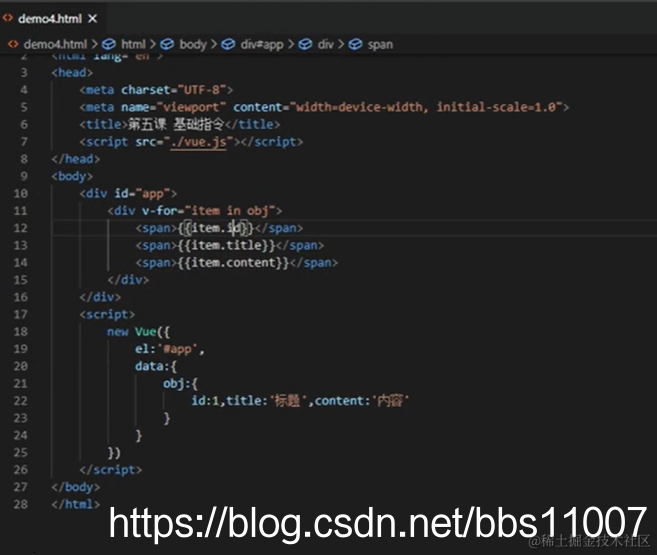Click the opening <head> tag
This screenshot has width=657, height=555.
coord(72,72)
